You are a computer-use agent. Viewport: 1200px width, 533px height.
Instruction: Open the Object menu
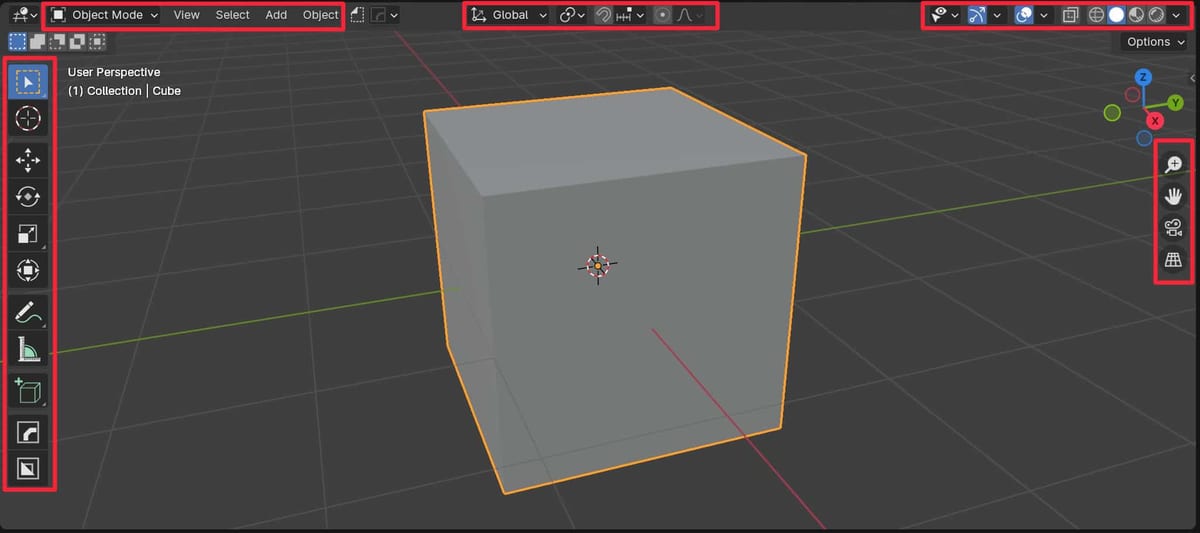click(x=320, y=15)
